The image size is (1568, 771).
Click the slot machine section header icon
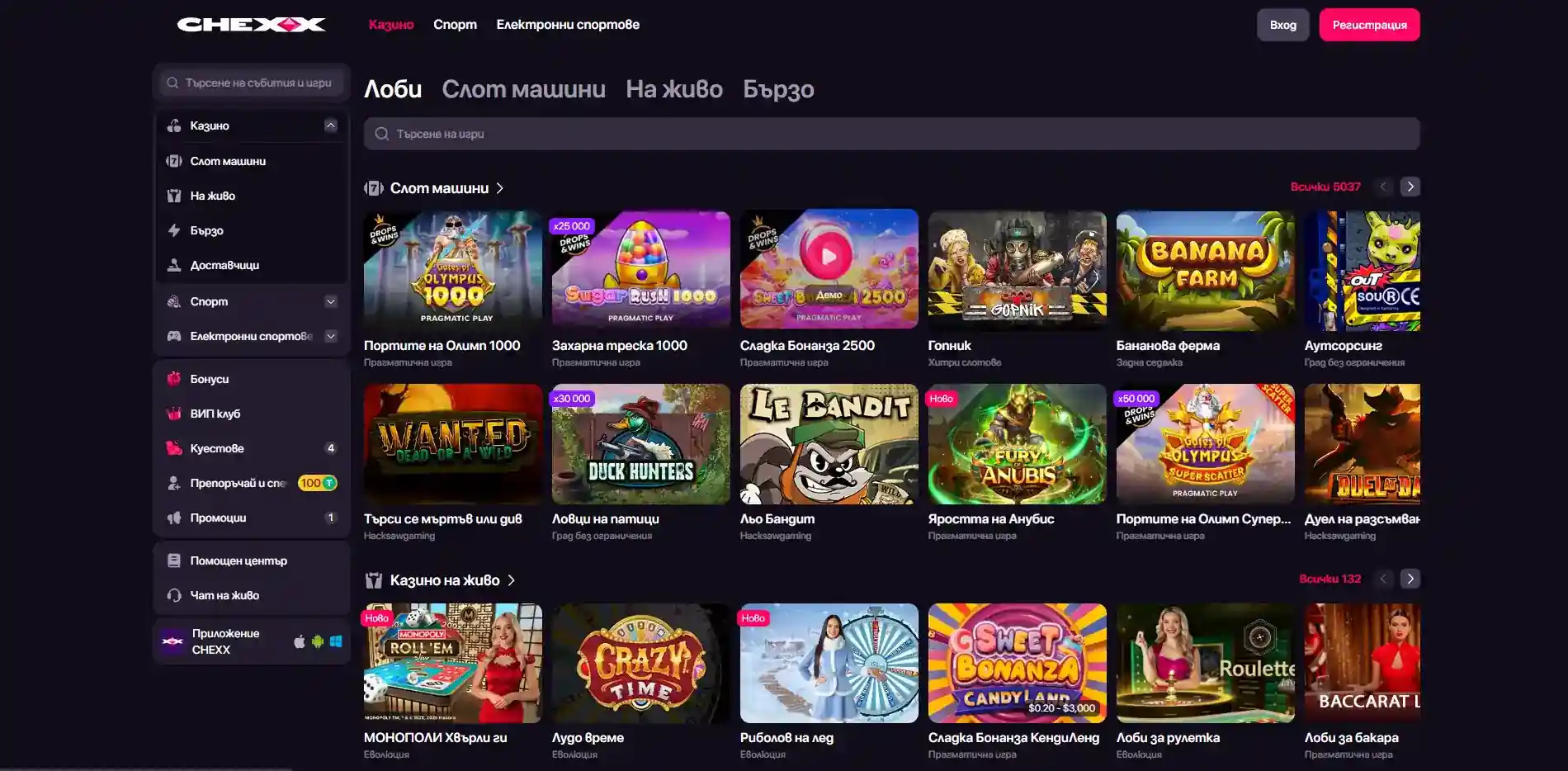(374, 188)
